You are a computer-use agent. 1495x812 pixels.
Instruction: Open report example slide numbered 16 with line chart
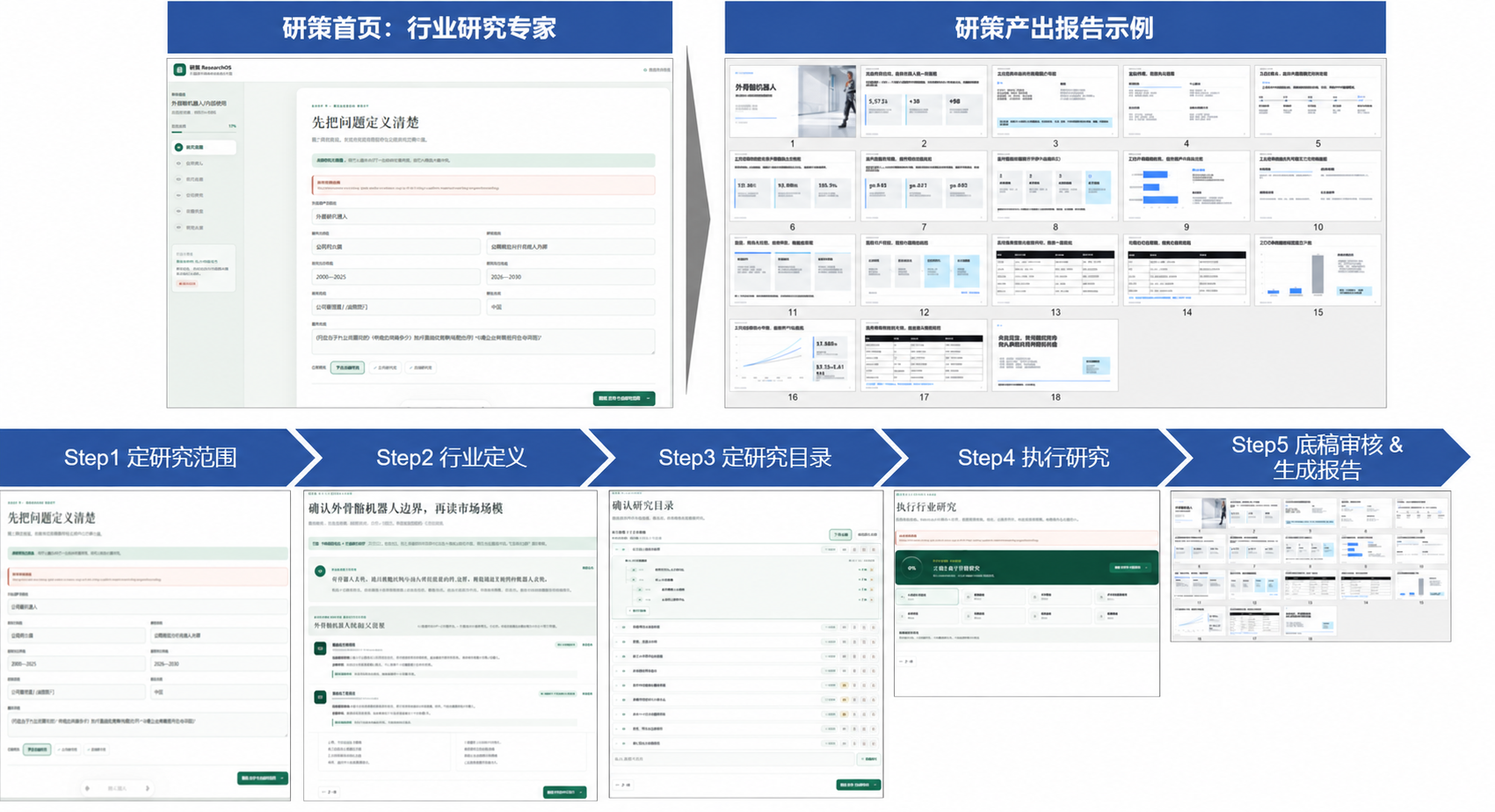tap(792, 355)
